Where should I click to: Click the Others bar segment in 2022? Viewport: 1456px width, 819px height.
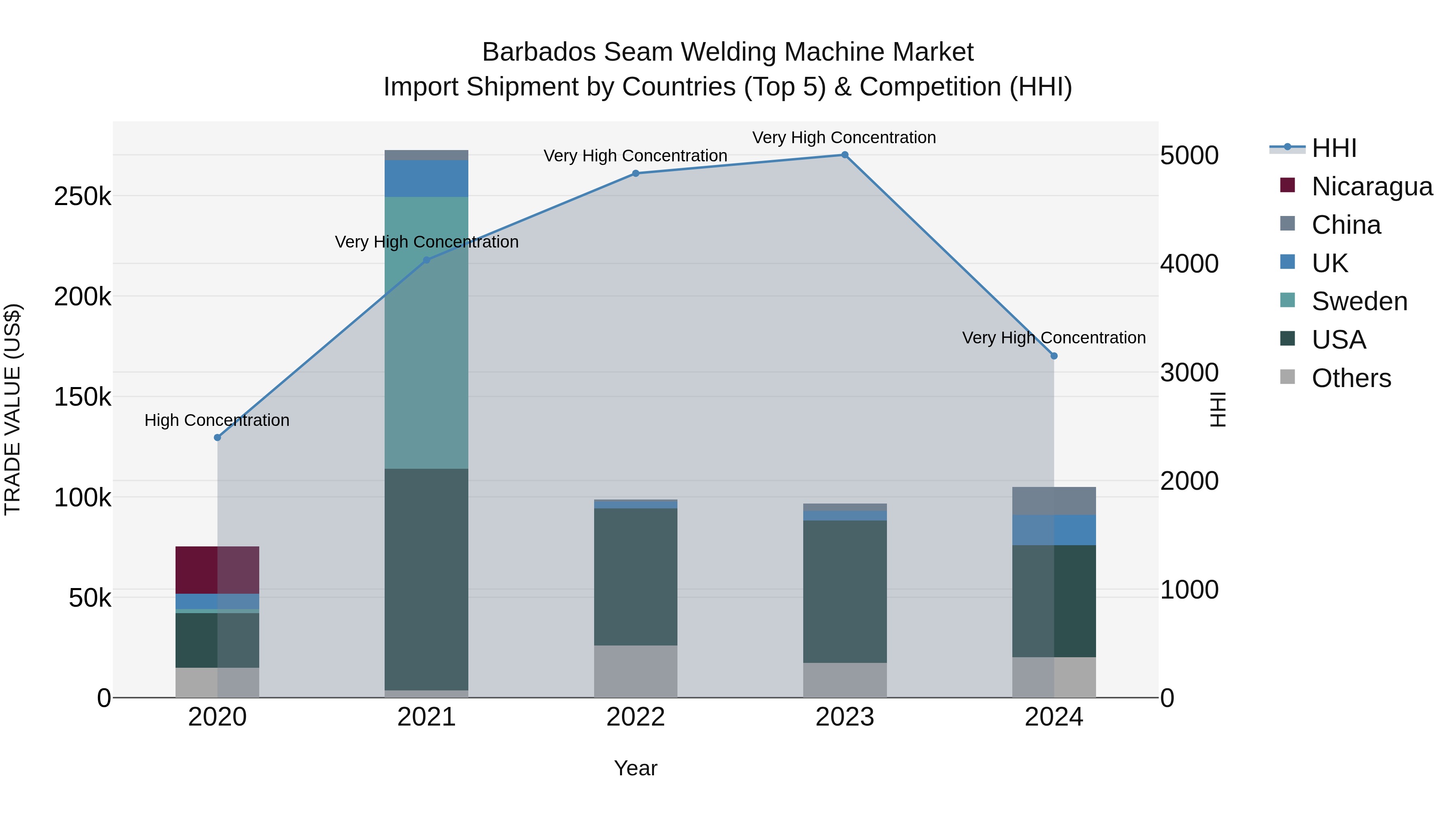tap(636, 671)
